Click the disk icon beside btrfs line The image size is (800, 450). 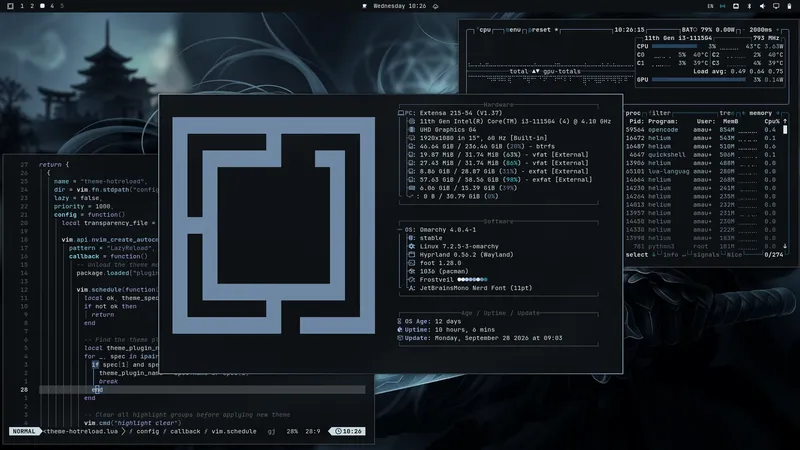pos(412,146)
